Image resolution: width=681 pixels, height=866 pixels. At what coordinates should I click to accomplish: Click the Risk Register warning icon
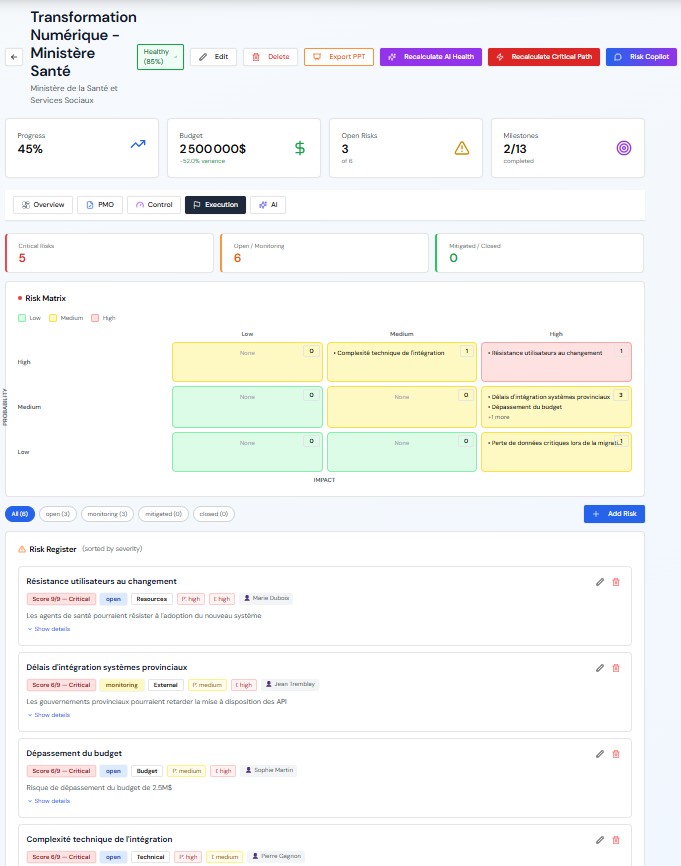point(22,549)
